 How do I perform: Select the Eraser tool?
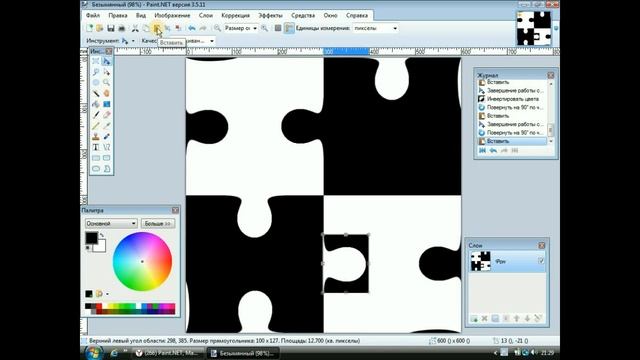tap(107, 115)
